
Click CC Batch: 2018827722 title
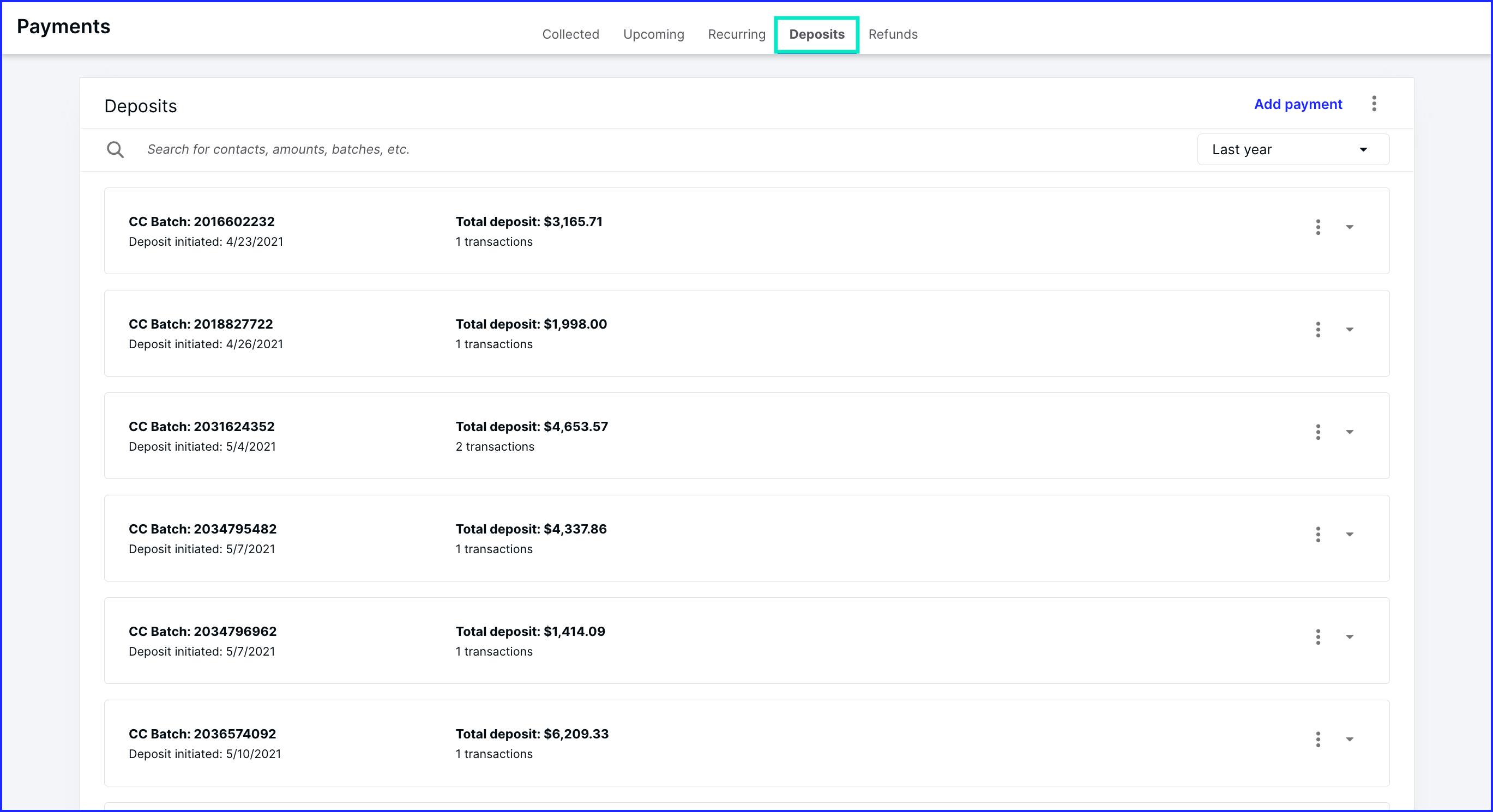(x=201, y=324)
